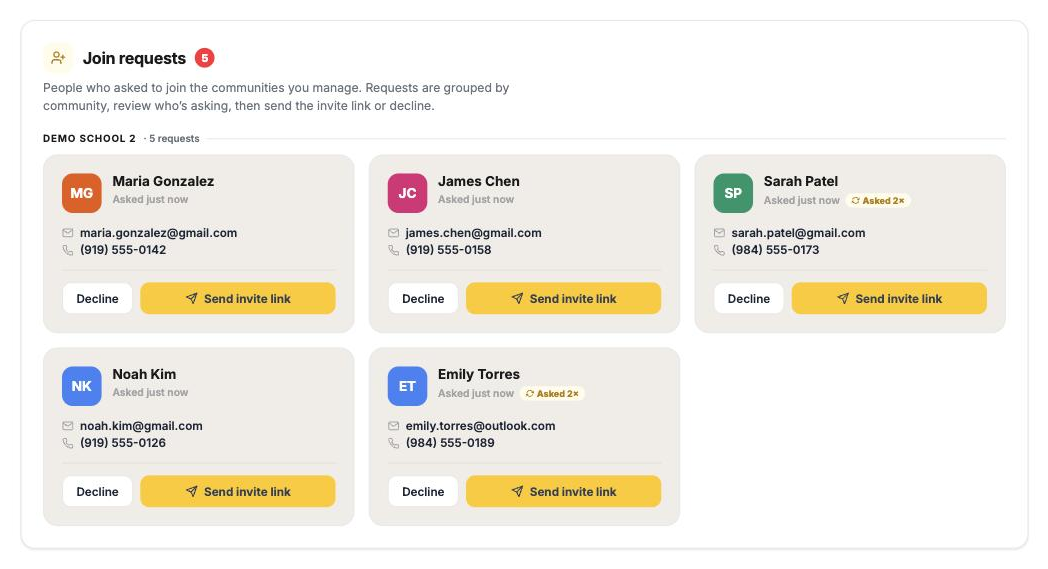Screen dimensions: 1048x569
Task: Click Maria Gonzalez's MG avatar
Action: point(82,193)
